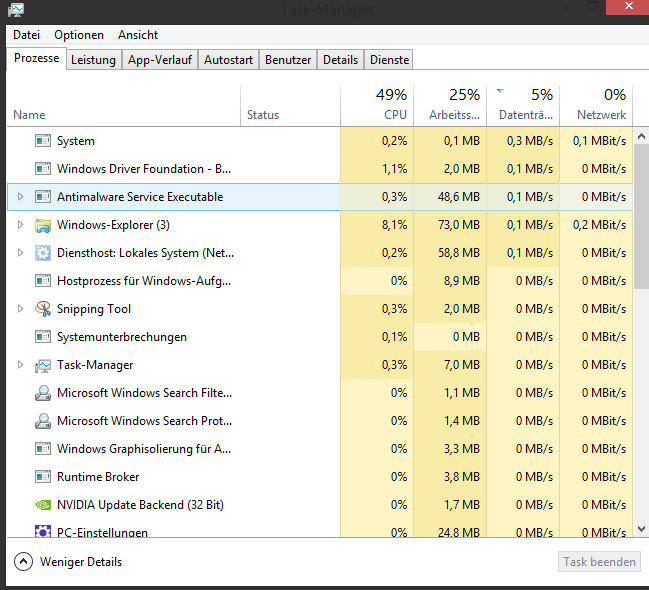
Task: Open the Ansicht menu
Action: click(138, 35)
